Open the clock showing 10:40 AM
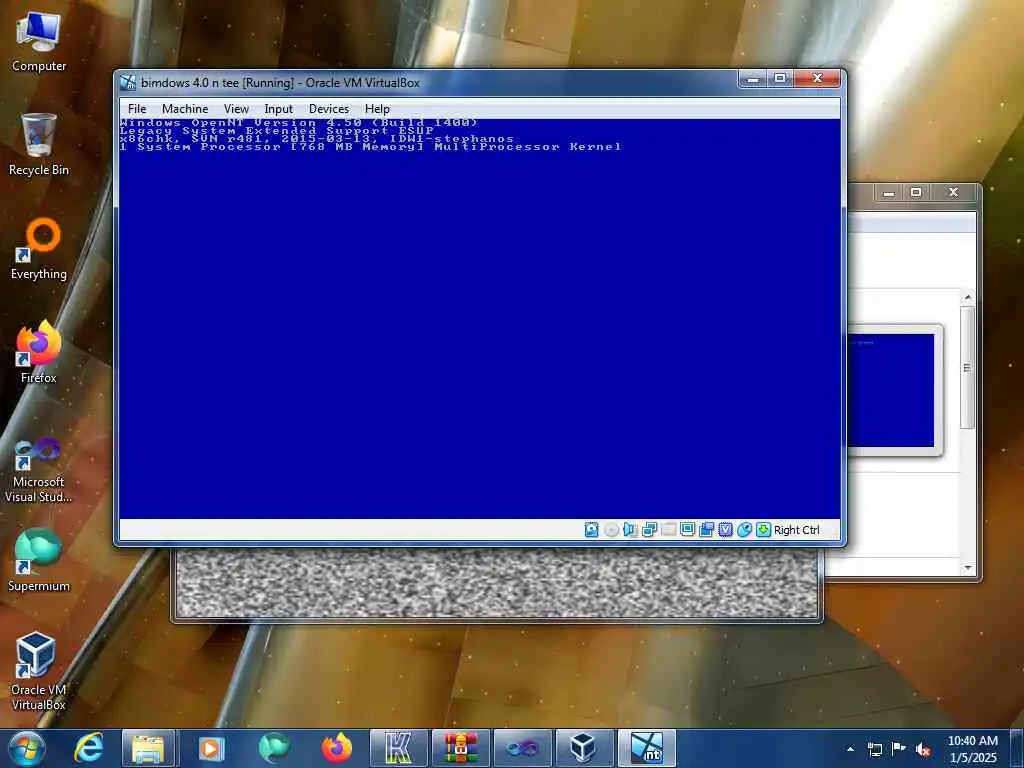Screen dimensions: 1024x768 972,749
